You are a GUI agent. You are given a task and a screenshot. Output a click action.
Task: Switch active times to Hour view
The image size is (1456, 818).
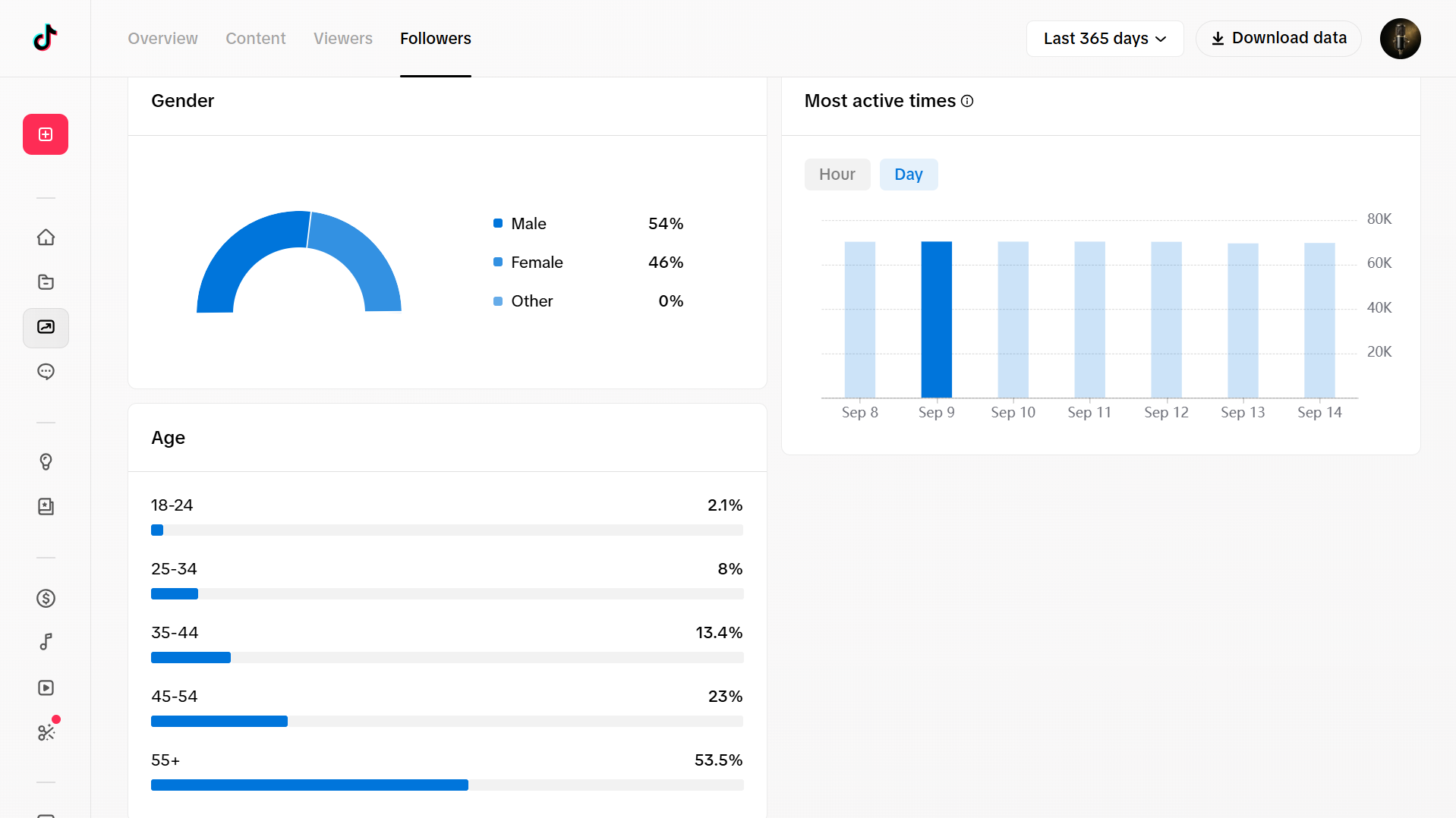(837, 175)
